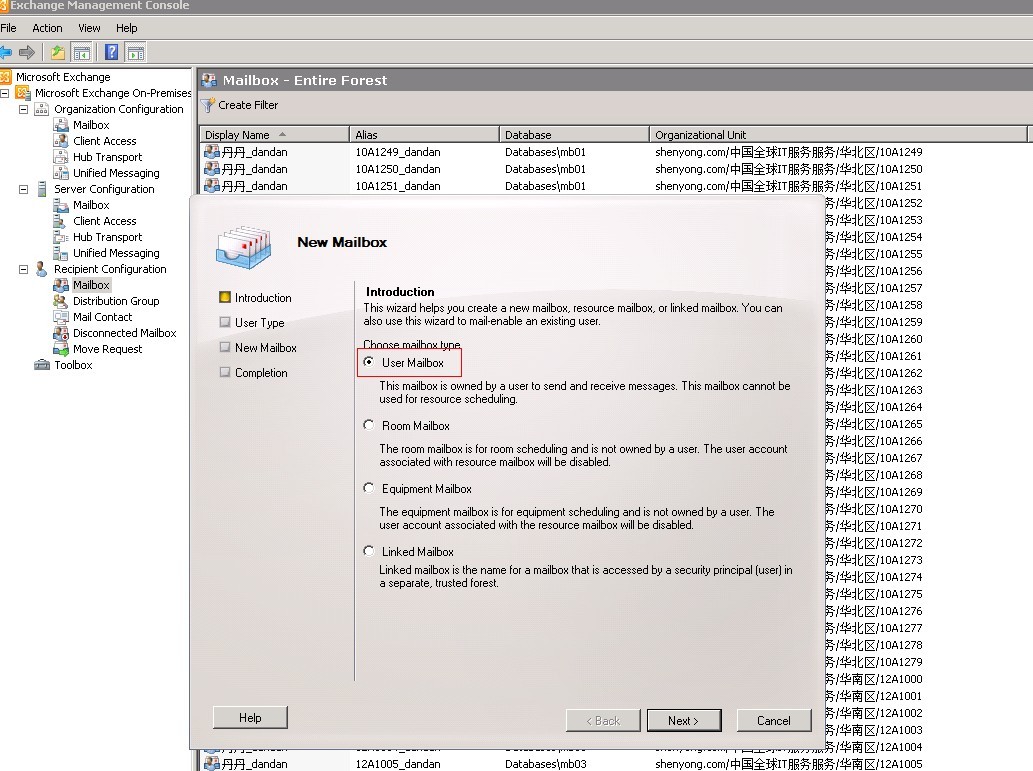Click the Organization Configuration node icon

pos(42,109)
